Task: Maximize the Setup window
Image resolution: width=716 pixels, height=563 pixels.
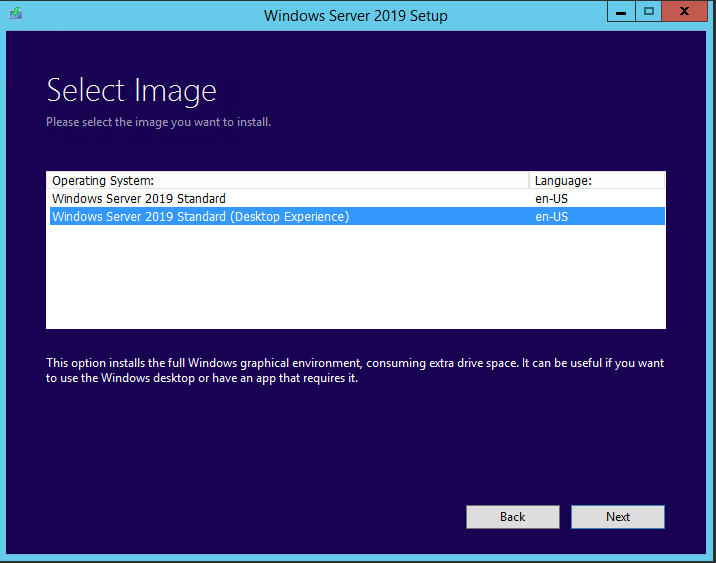Action: [649, 13]
